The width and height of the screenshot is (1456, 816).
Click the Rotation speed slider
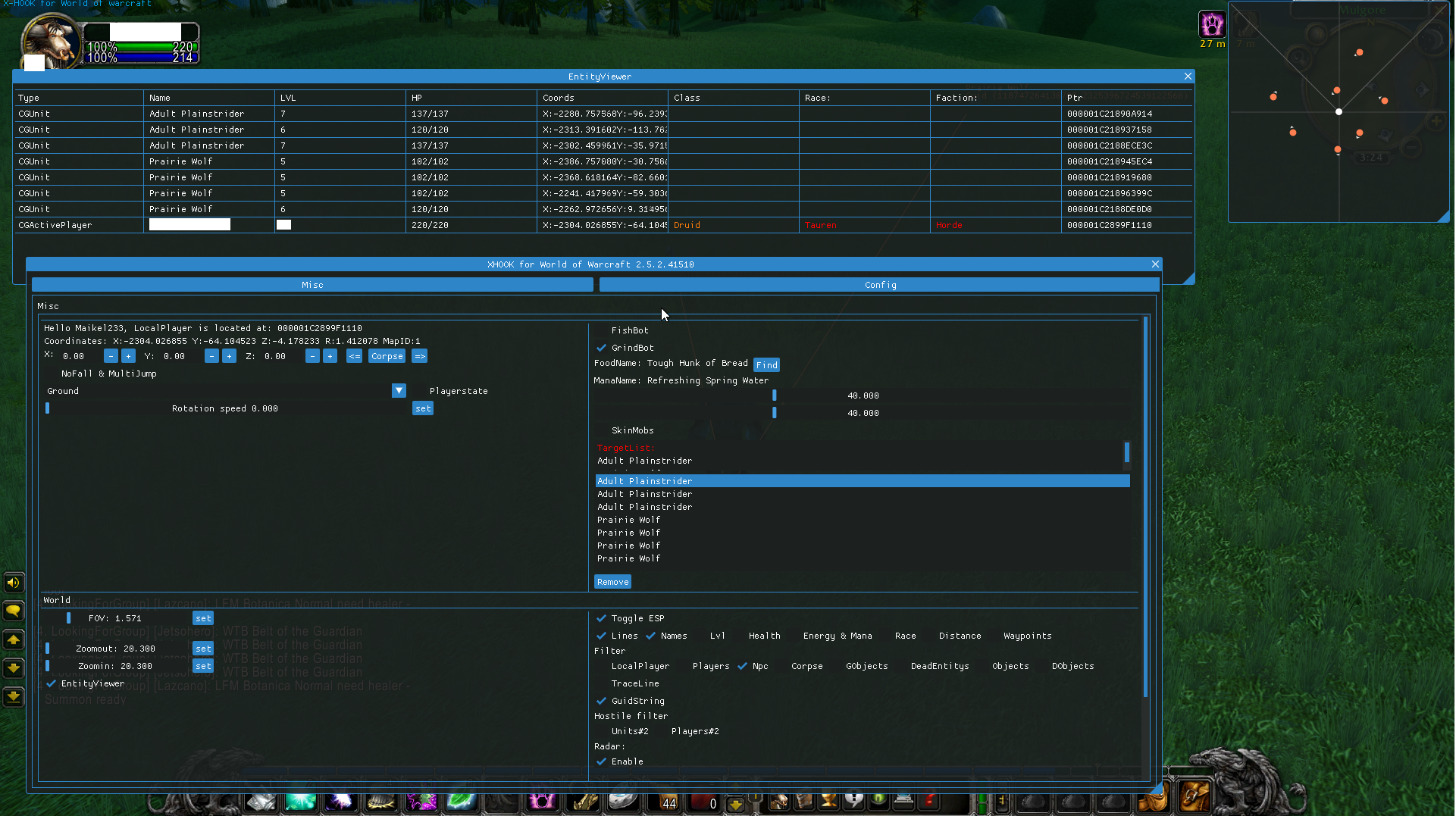226,408
